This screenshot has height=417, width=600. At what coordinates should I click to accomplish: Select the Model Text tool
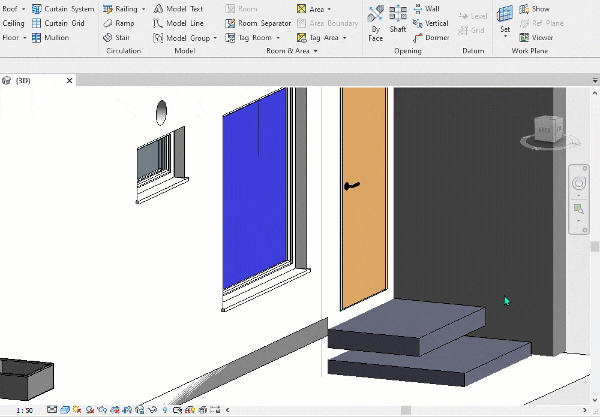pos(178,9)
